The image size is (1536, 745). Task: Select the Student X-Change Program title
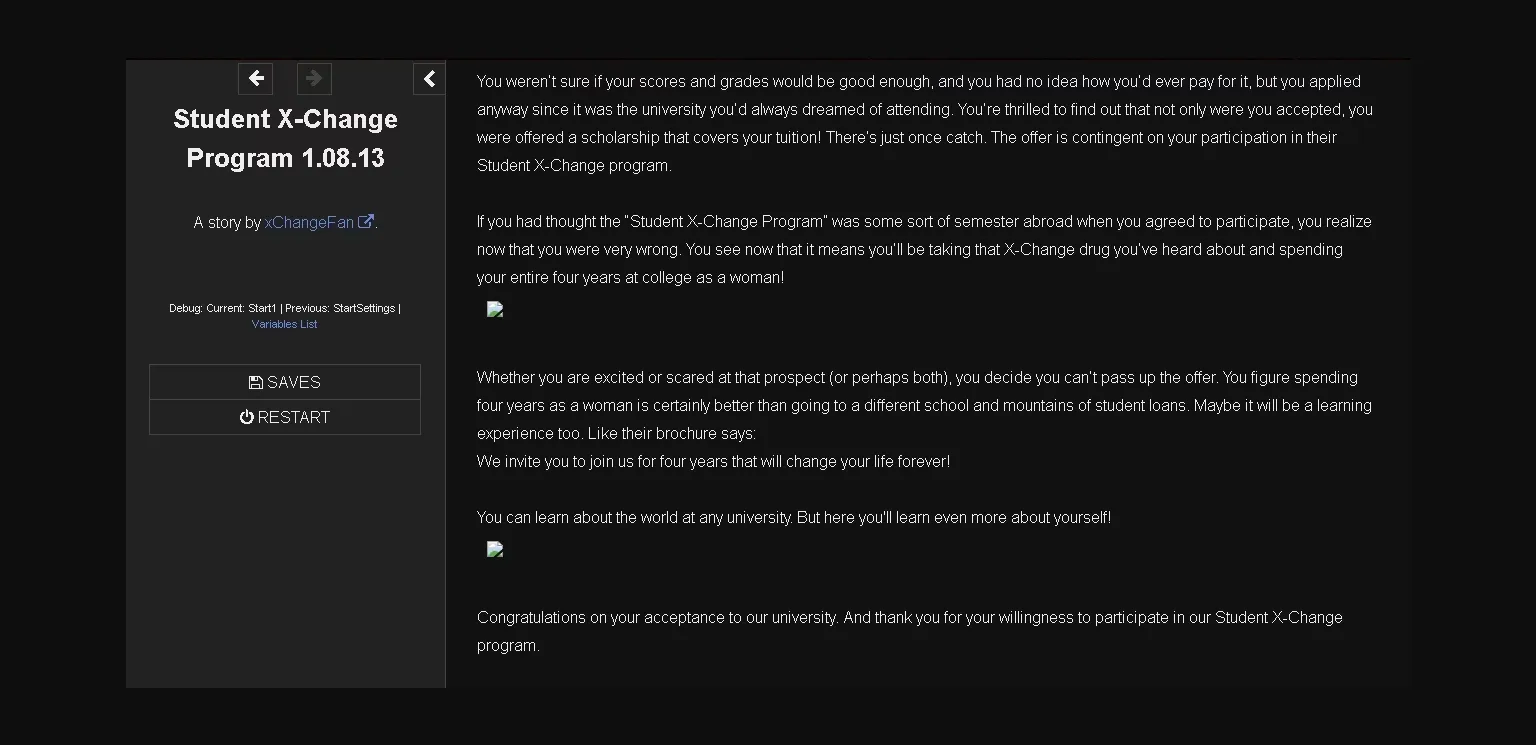[285, 138]
